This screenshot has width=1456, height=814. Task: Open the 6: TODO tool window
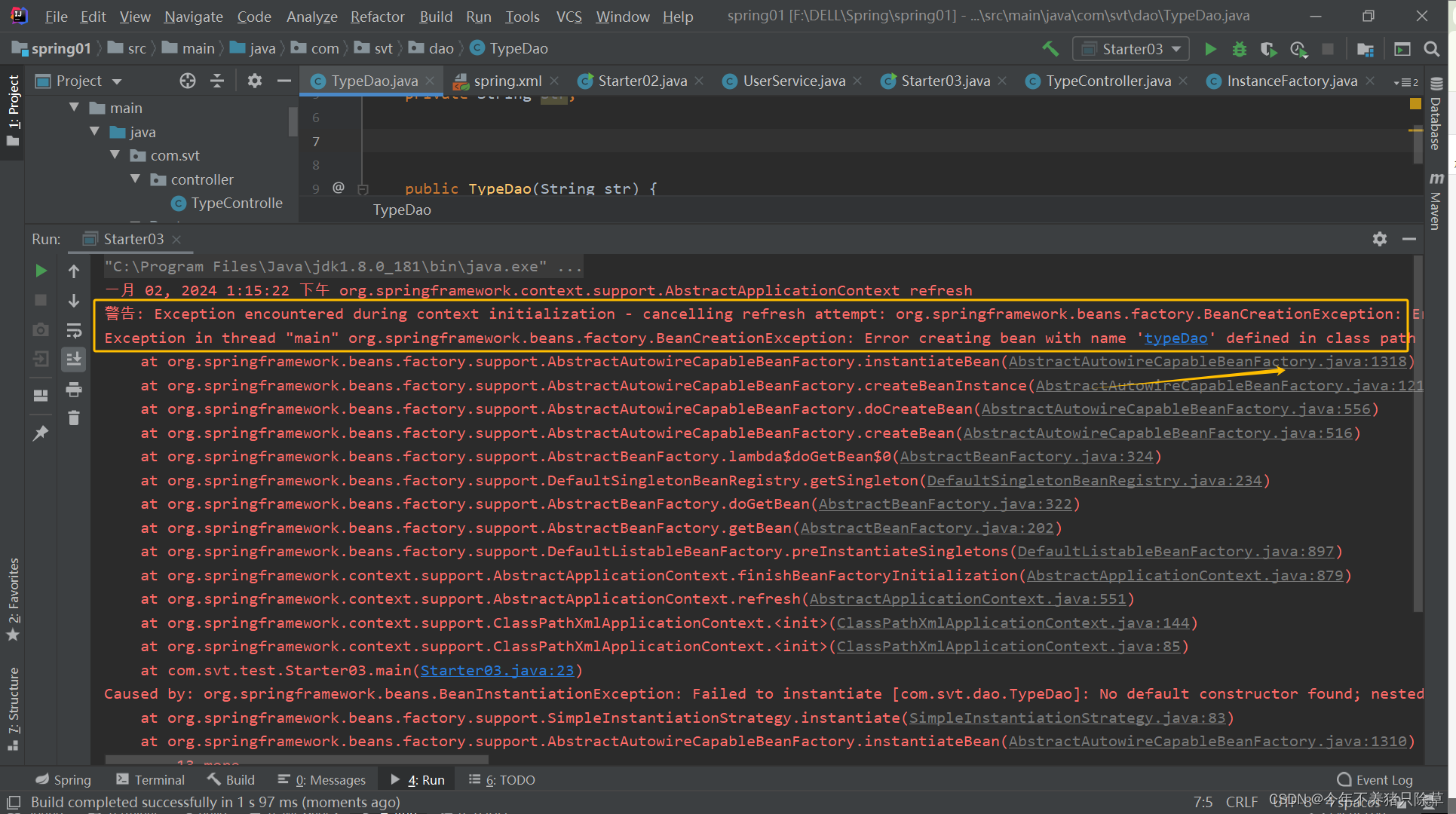502,779
